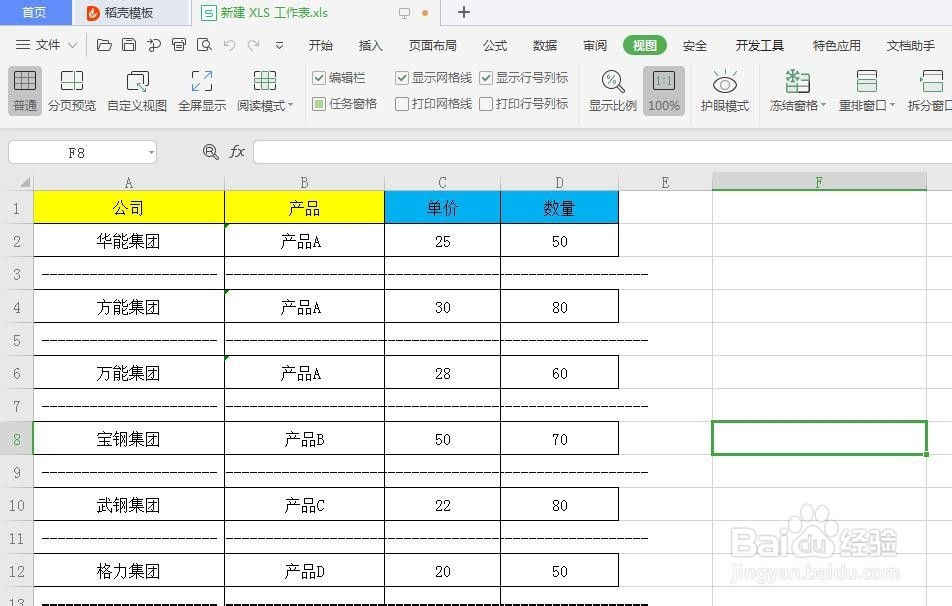952x606 pixels.
Task: Switch to the 首页 home tab
Action: tap(35, 12)
